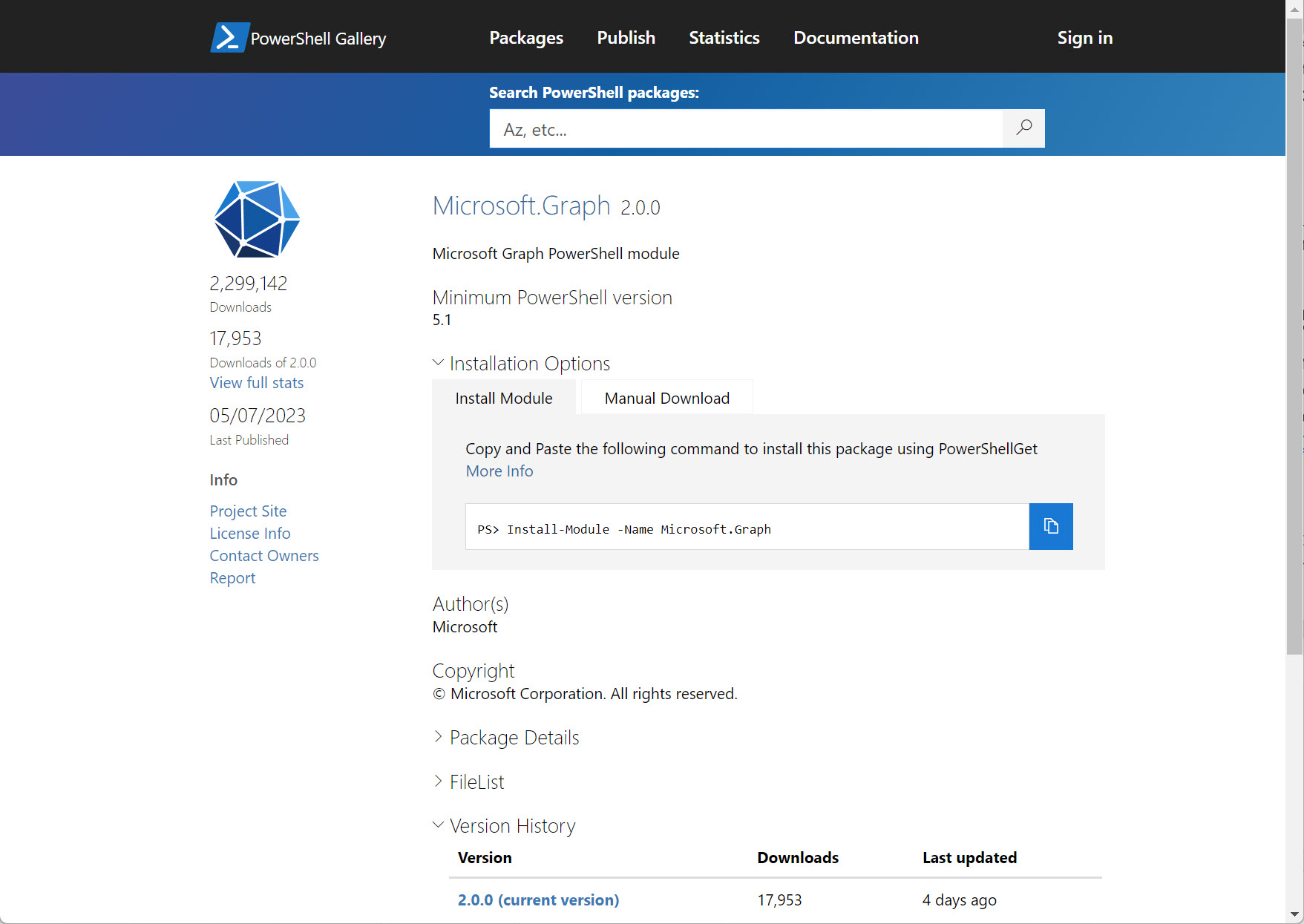Click the scrollbar up arrow
The width and height of the screenshot is (1304, 924).
[x=1294, y=8]
